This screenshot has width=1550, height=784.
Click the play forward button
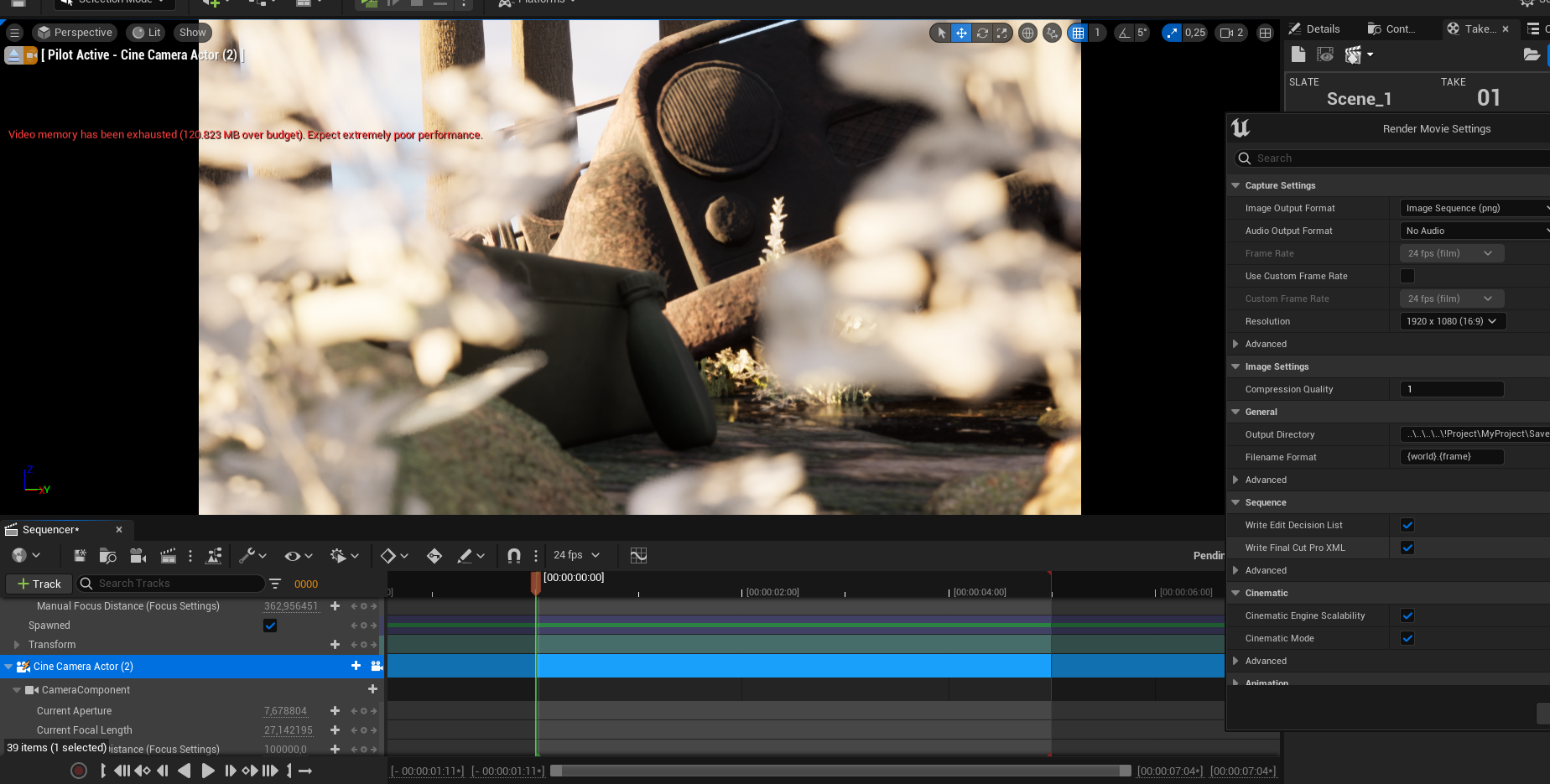[208, 771]
